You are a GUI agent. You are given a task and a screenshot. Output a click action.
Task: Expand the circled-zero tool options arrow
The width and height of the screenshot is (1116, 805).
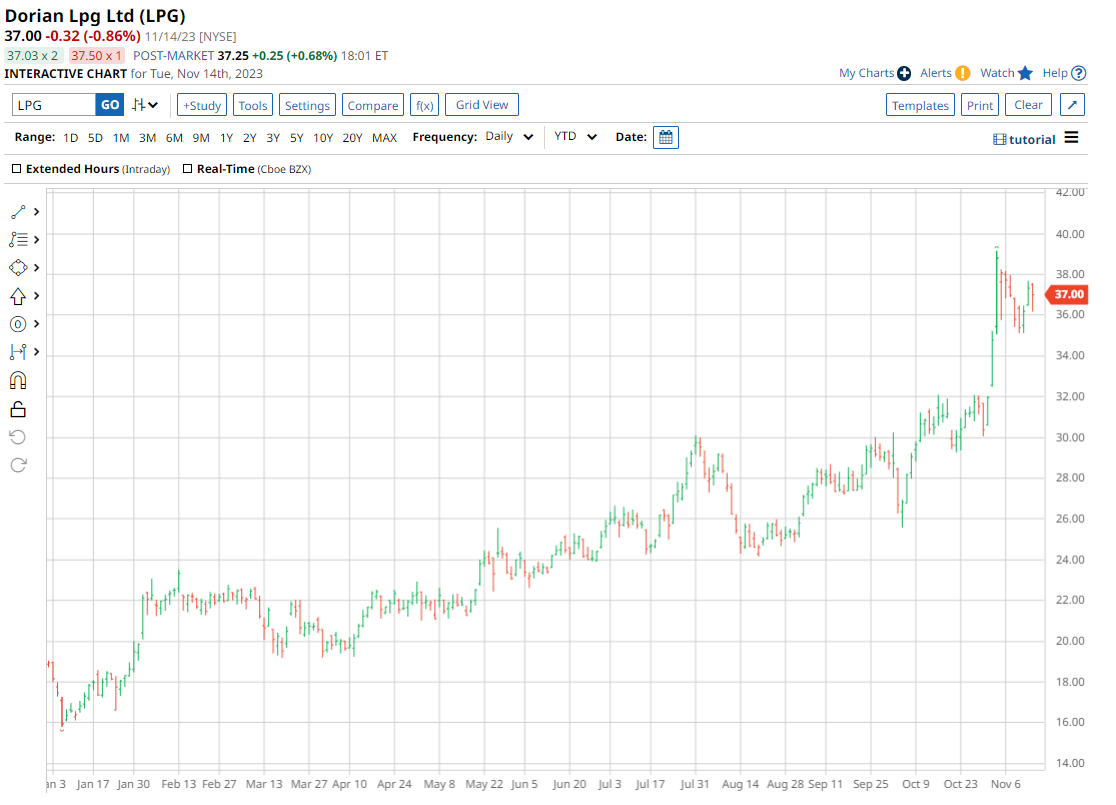[36, 324]
